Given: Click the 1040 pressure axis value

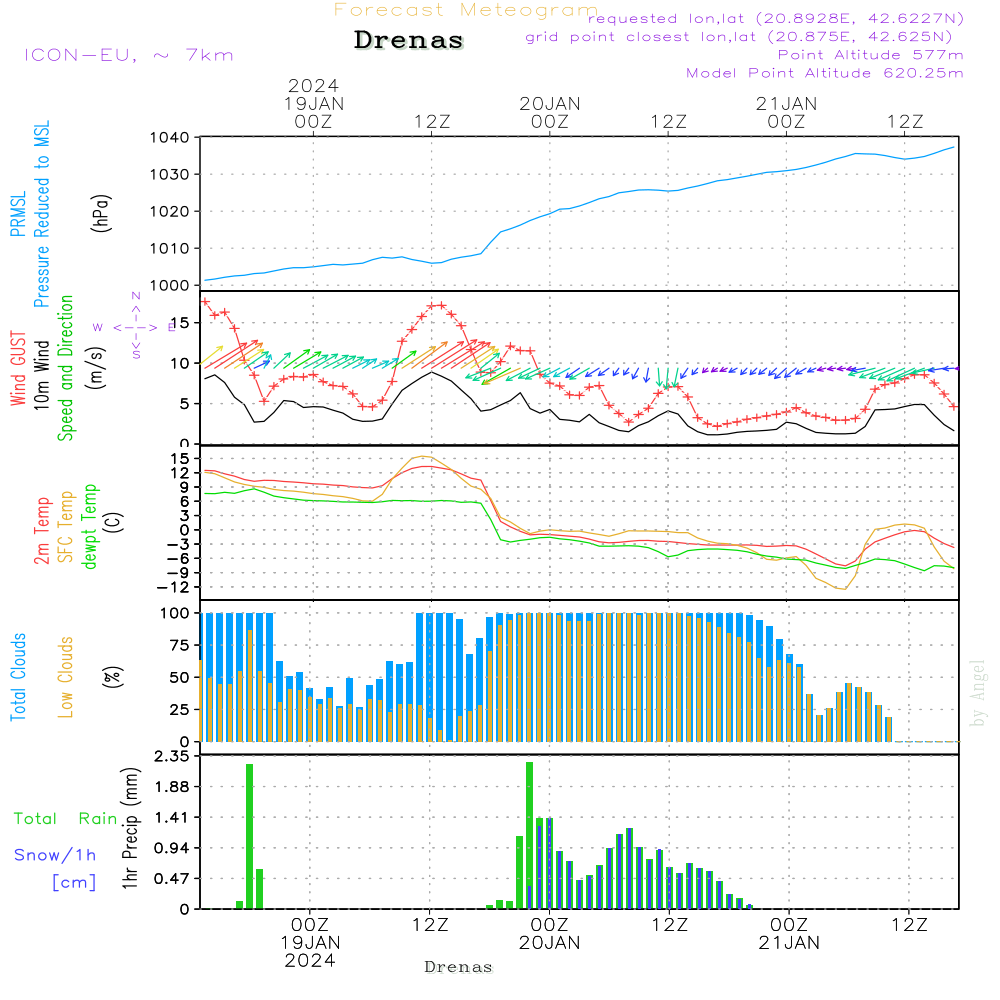Looking at the screenshot, I should [170, 138].
